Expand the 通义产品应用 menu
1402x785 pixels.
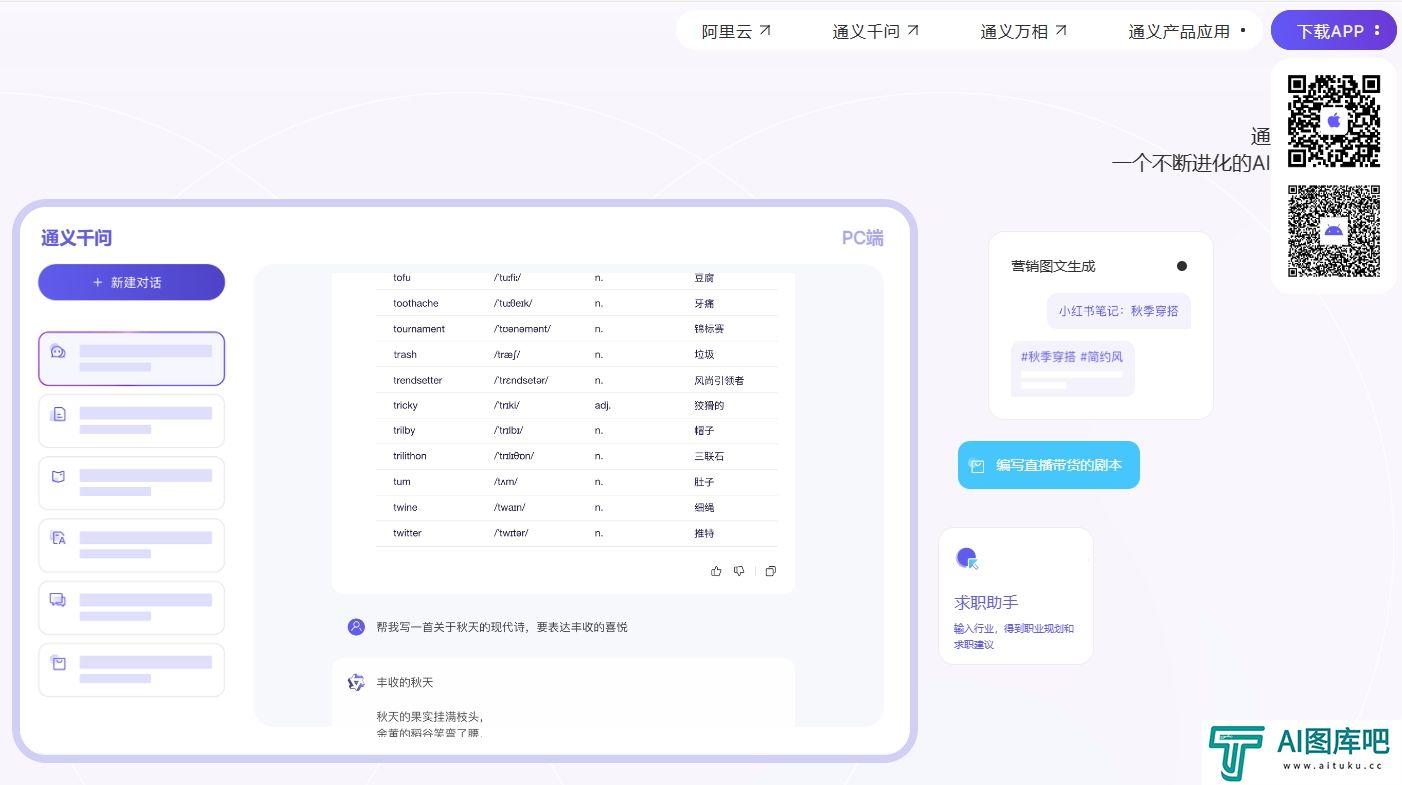pyautogui.click(x=1187, y=31)
